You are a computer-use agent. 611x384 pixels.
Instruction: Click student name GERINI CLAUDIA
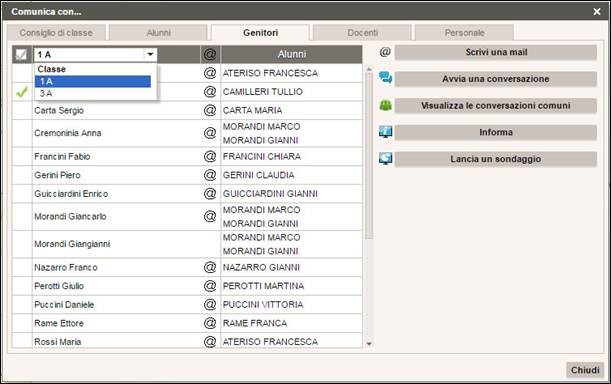click(x=259, y=175)
